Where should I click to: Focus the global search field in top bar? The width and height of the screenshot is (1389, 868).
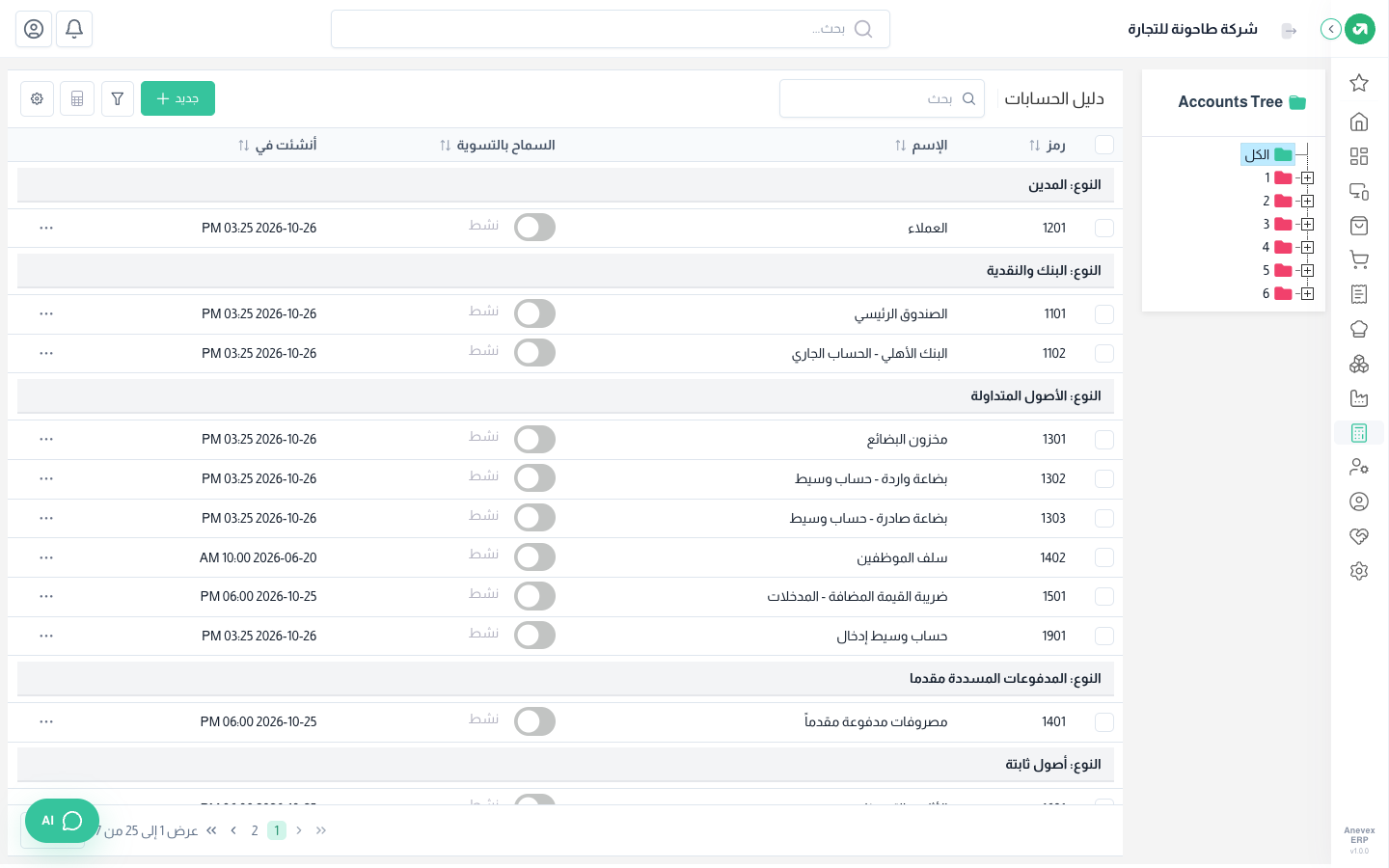coord(611,29)
